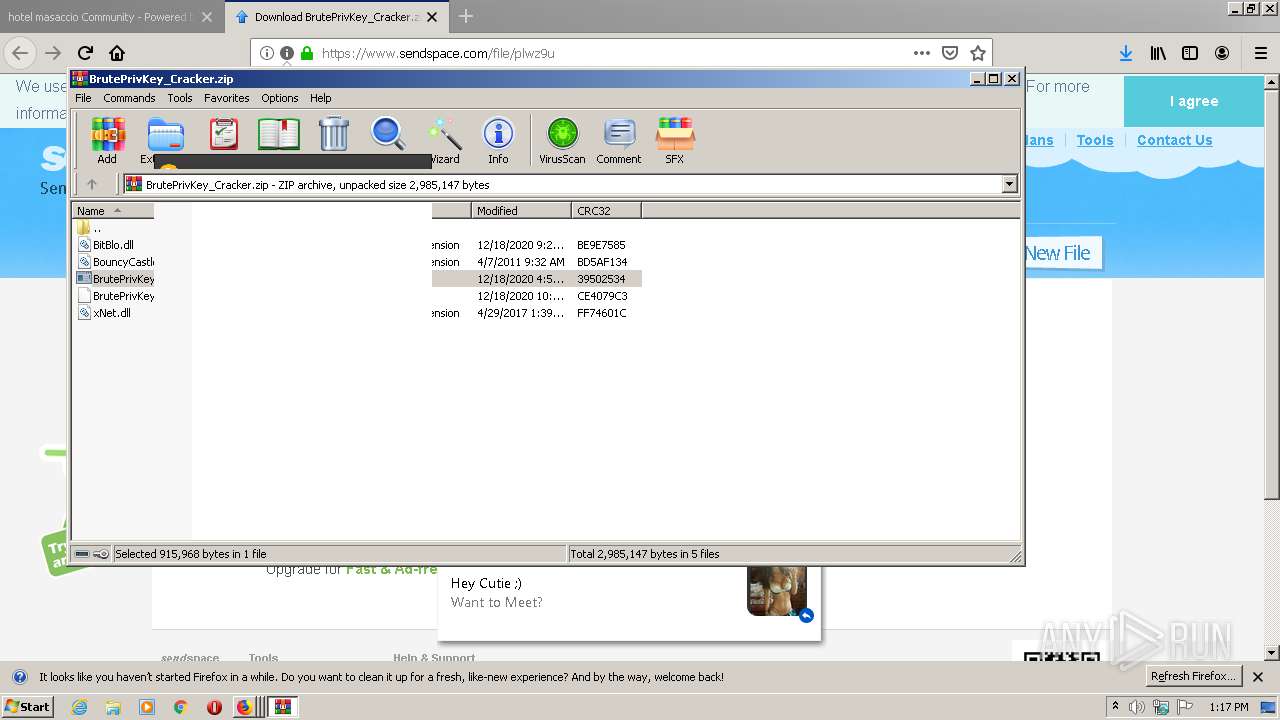Go up one folder level arrow
The width and height of the screenshot is (1280, 720).
coord(92,184)
